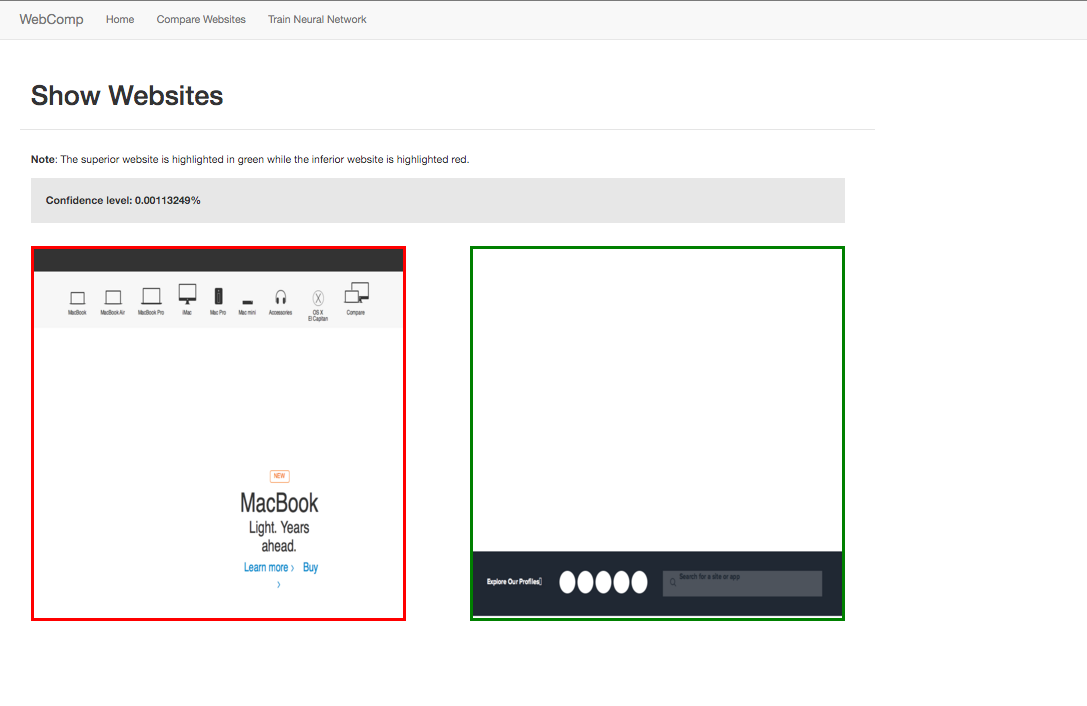Click the WebComp brand logo

51,19
